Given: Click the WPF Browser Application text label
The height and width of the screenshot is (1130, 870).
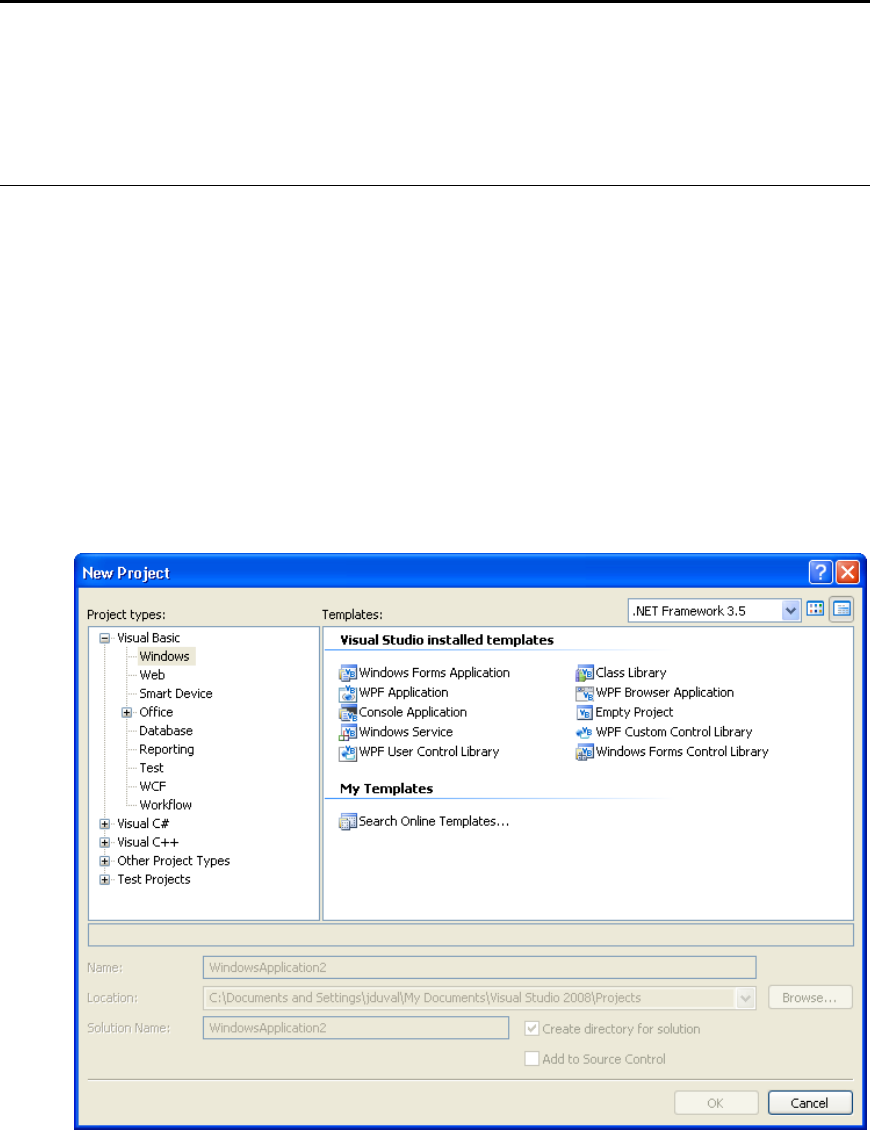Looking at the screenshot, I should (665, 693).
